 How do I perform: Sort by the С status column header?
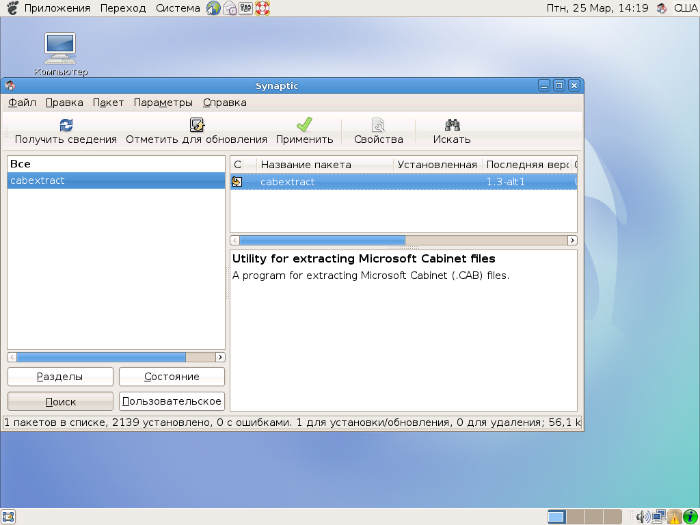click(243, 164)
